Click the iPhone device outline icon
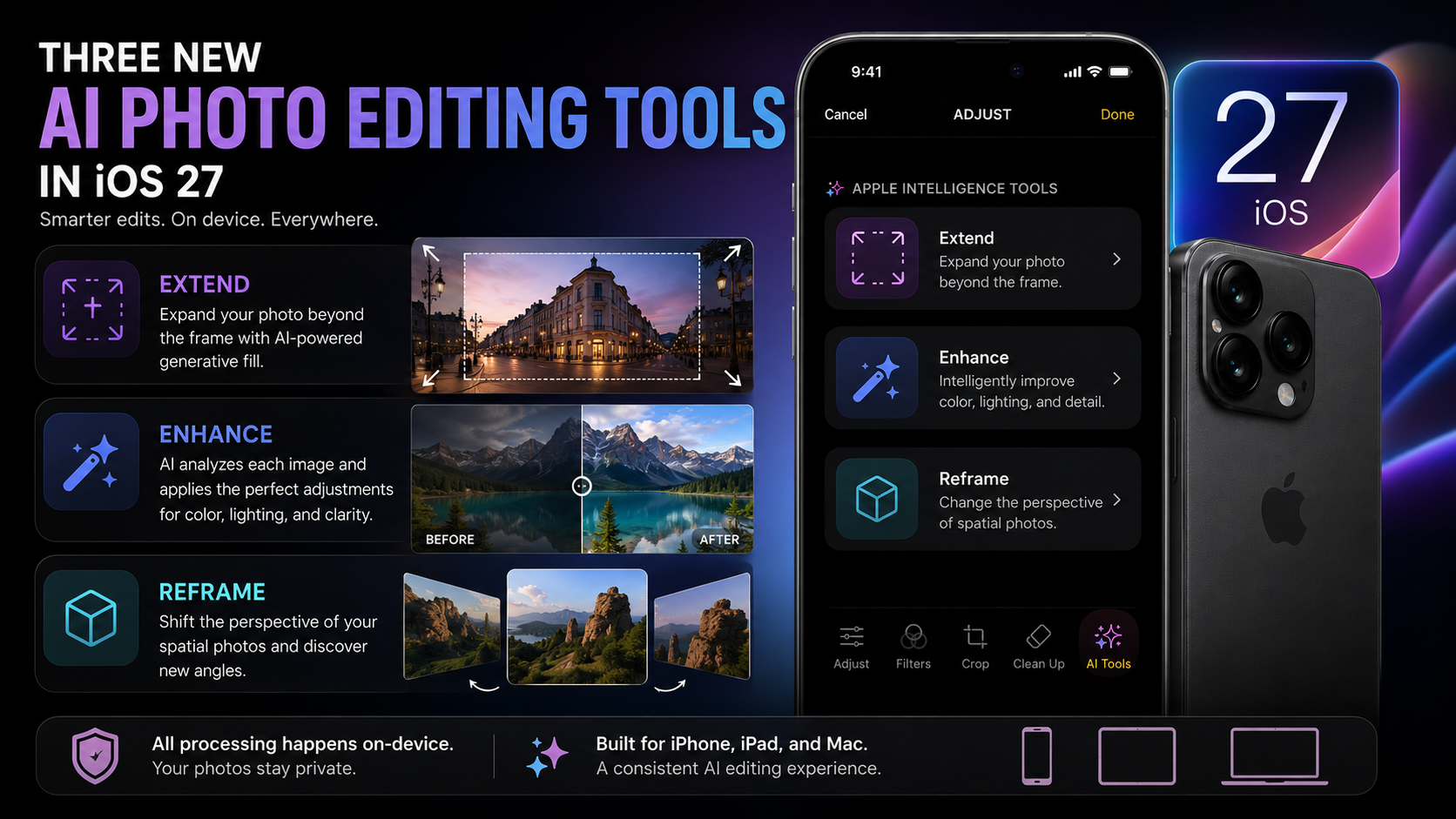This screenshot has height=819, width=1456. click(1036, 755)
